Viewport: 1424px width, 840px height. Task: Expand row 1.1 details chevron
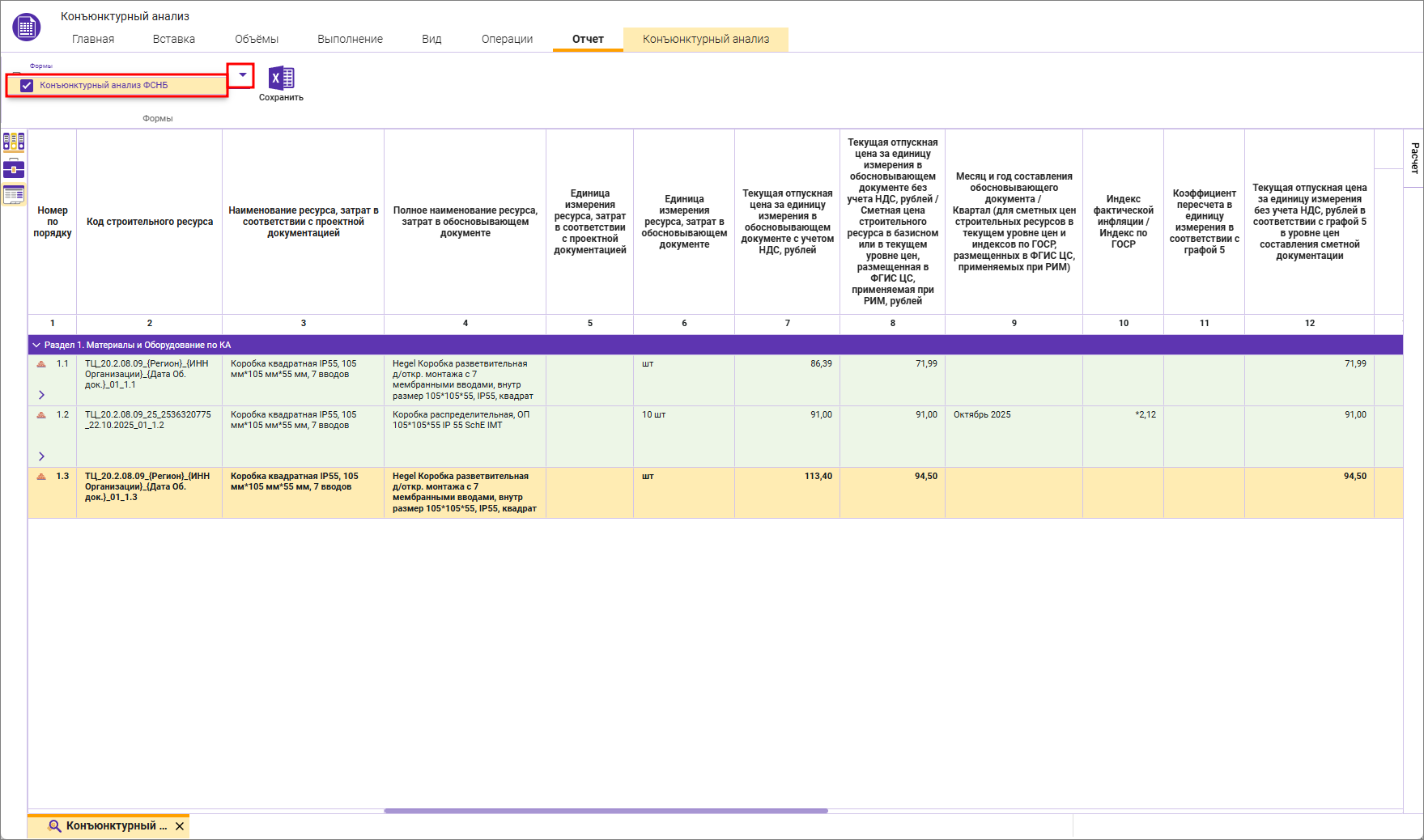tap(41, 395)
